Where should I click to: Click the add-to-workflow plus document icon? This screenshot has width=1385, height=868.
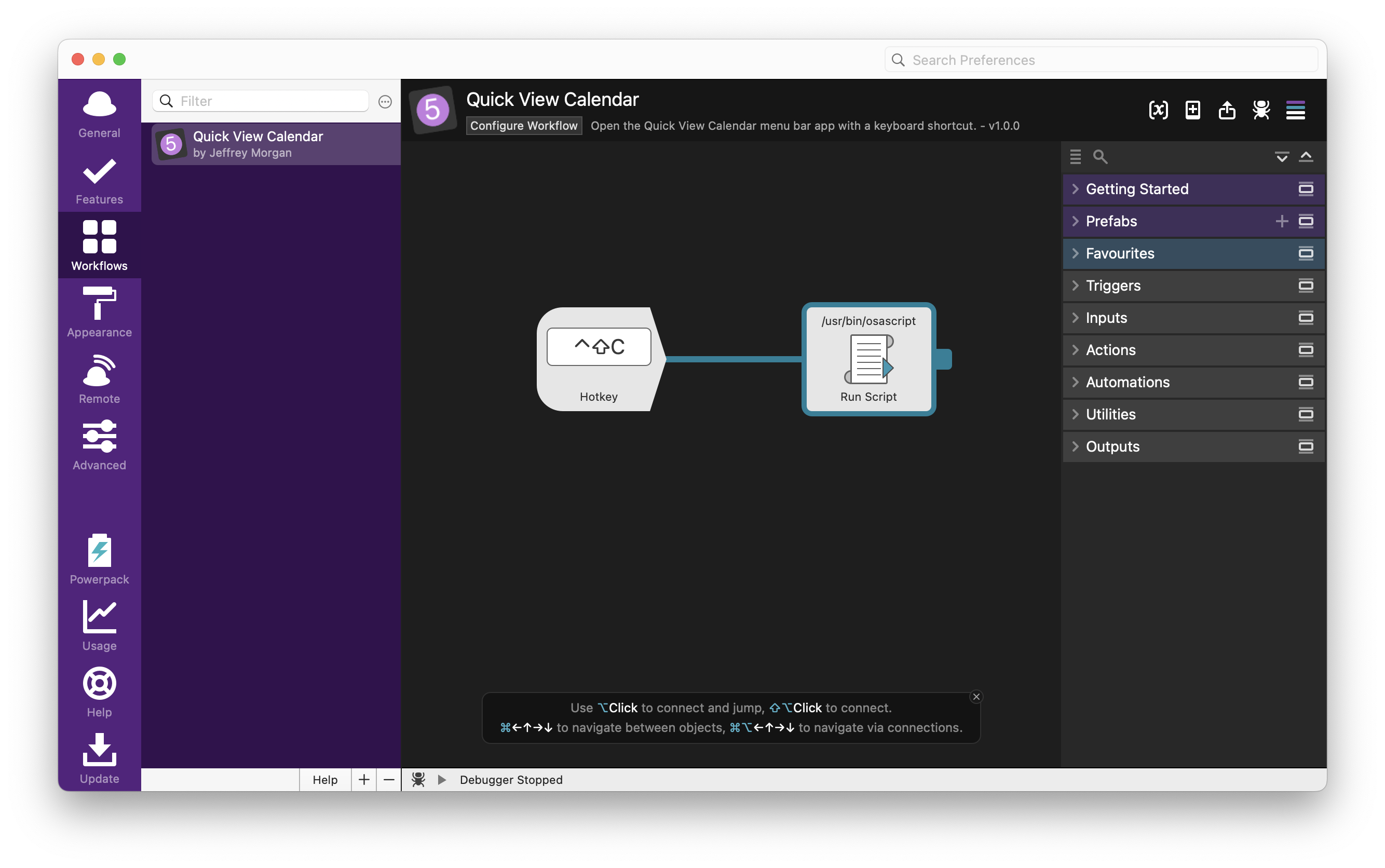(1193, 110)
